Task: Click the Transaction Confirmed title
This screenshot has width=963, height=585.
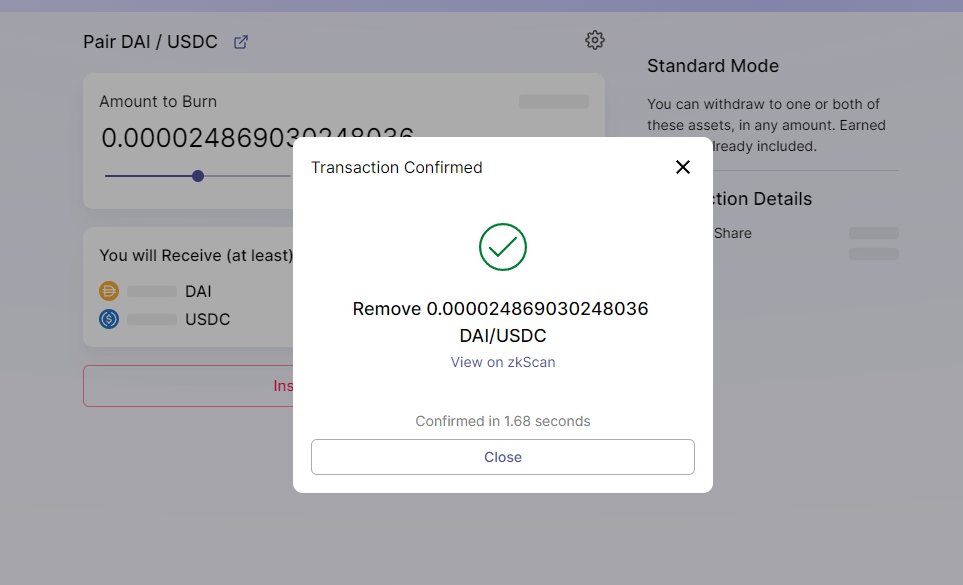Action: (x=396, y=168)
